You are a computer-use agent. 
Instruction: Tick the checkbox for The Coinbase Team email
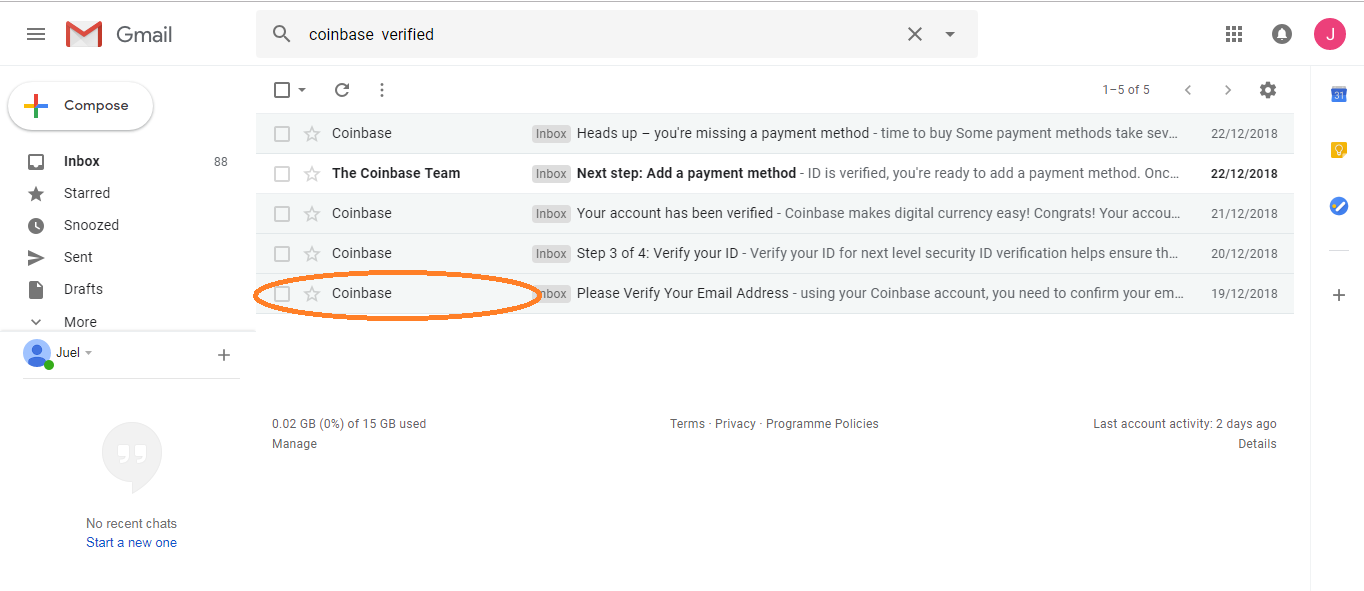pyautogui.click(x=282, y=173)
